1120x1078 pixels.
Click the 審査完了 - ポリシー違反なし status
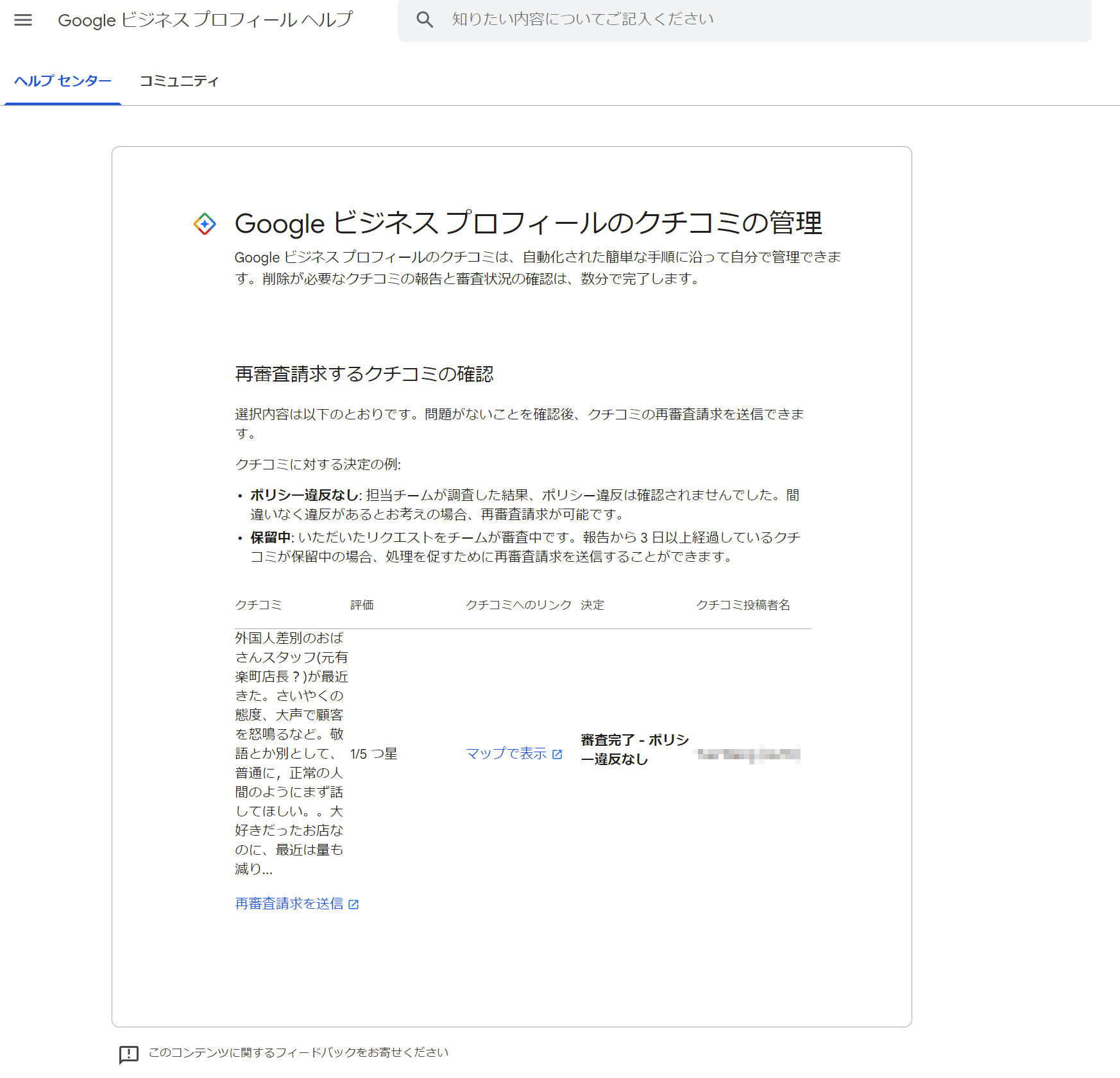(x=634, y=750)
